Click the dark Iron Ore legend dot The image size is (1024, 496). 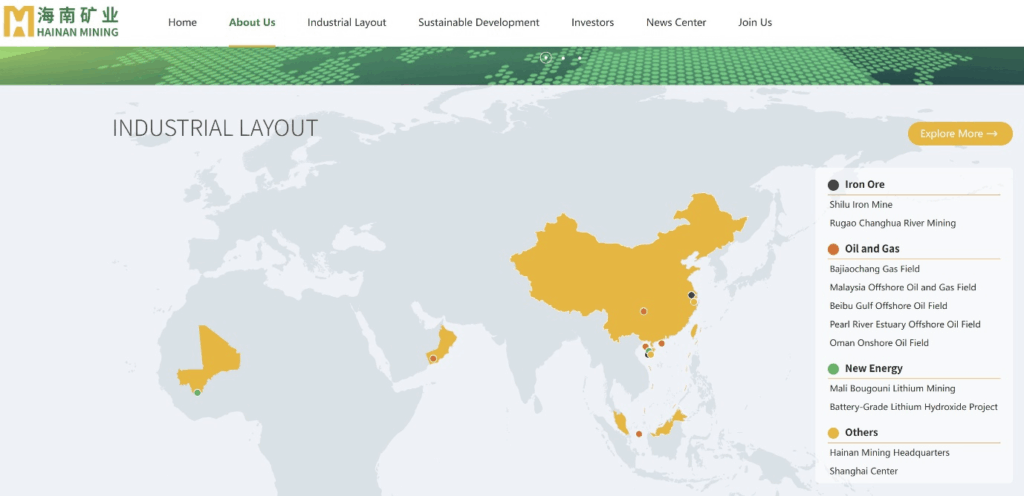tap(833, 185)
